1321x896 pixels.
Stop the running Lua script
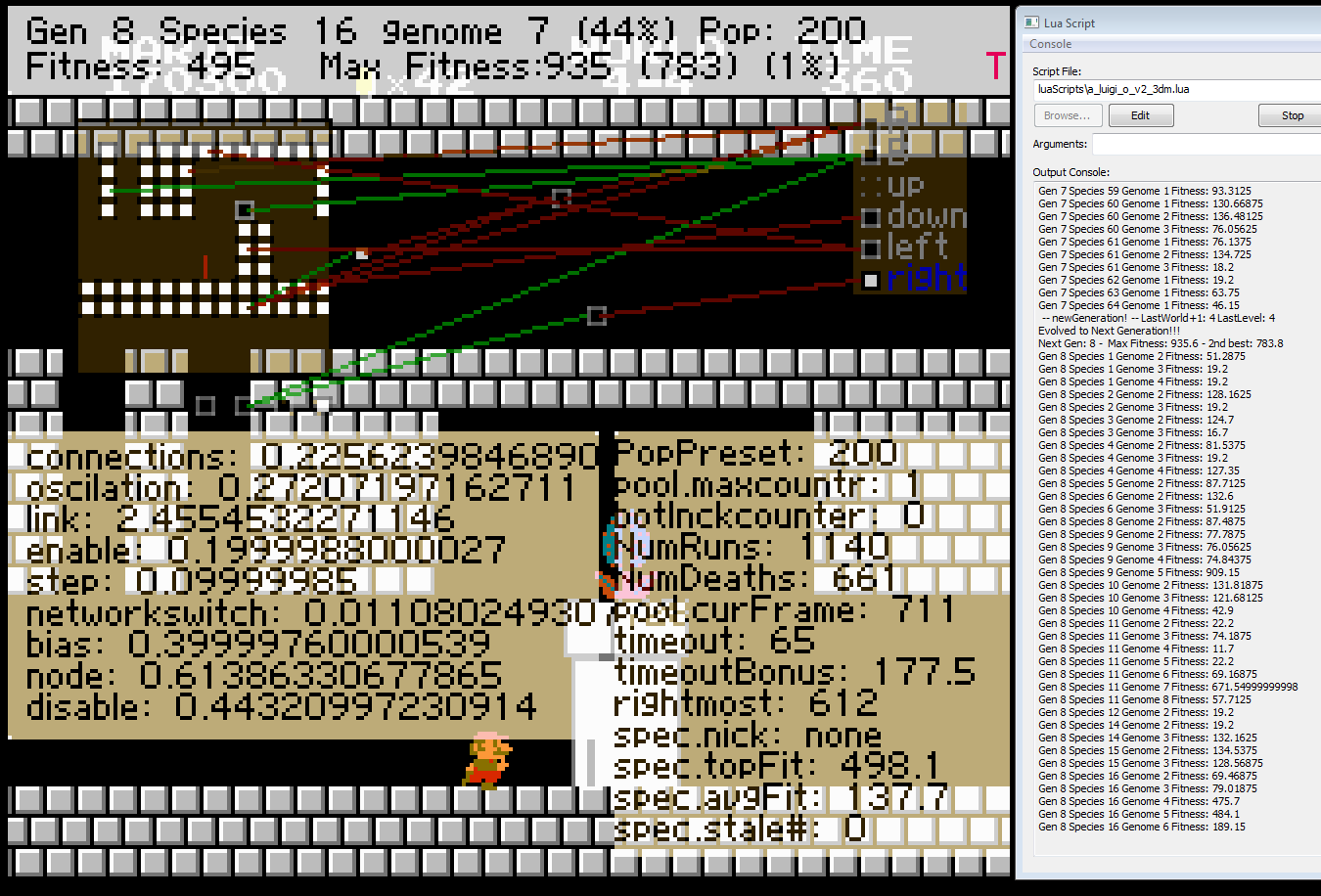coord(1292,115)
